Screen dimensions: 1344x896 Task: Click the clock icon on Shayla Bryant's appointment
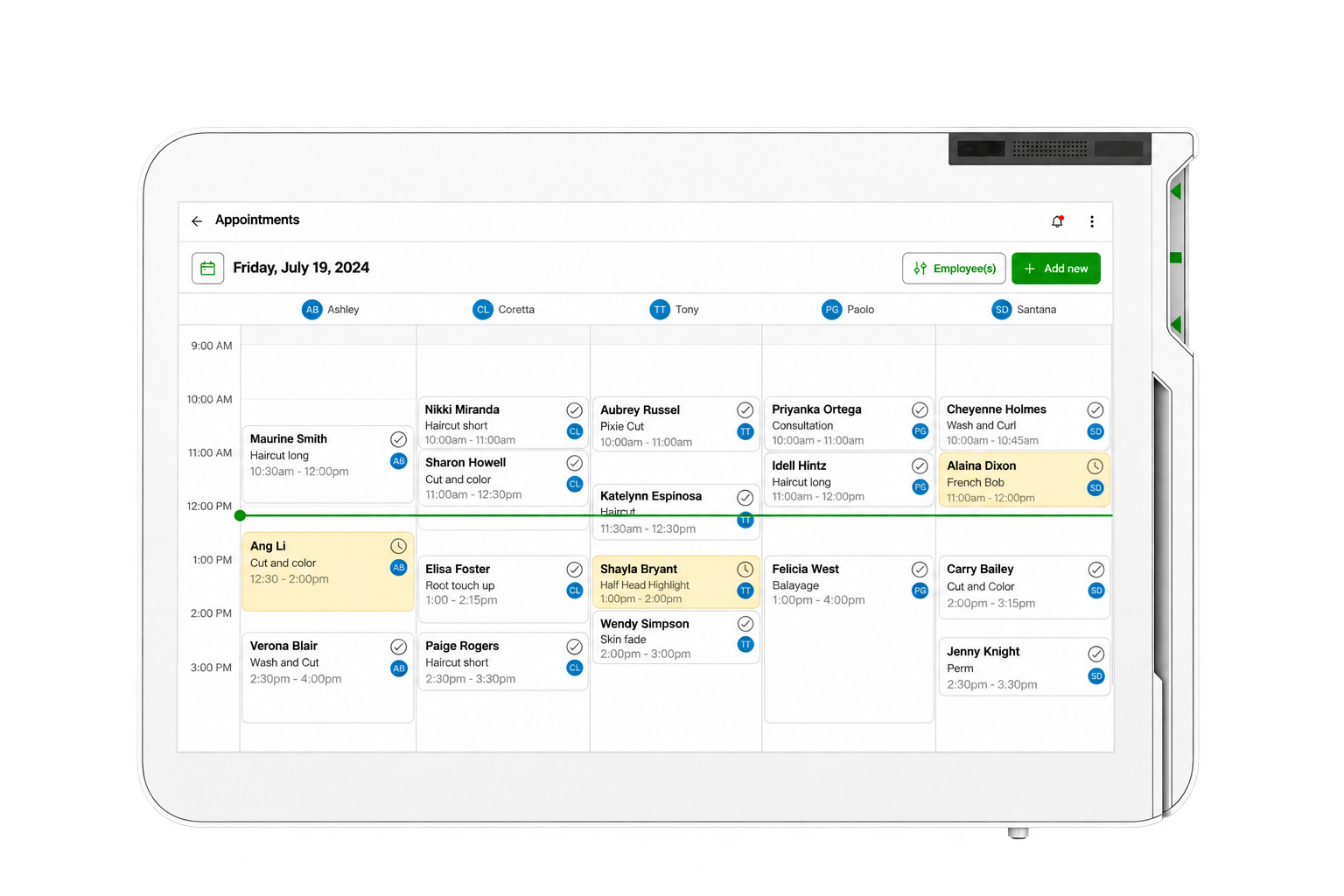(x=745, y=570)
